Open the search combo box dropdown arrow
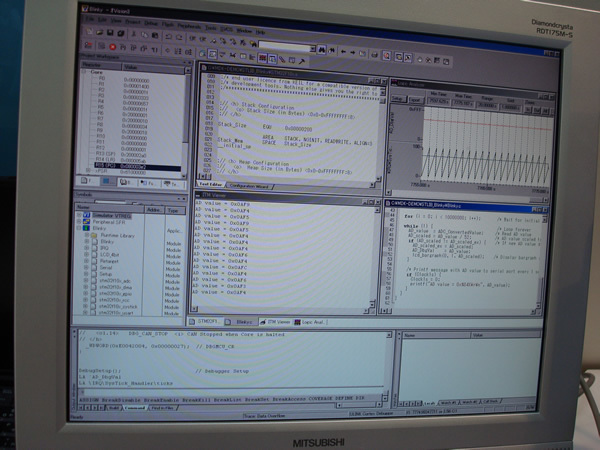Screen dimensions: 600x450 pyautogui.click(x=313, y=49)
